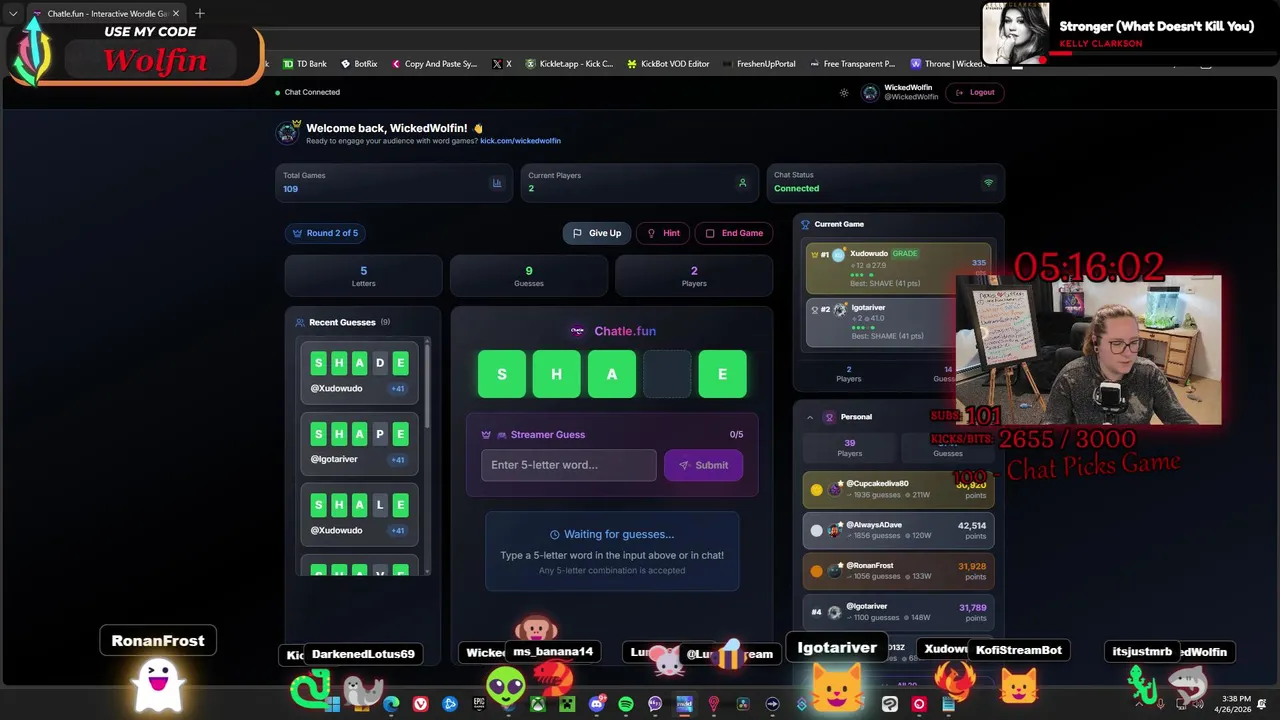Click the Personal section trophy icon
This screenshot has height=720, width=1280.
click(x=829, y=417)
